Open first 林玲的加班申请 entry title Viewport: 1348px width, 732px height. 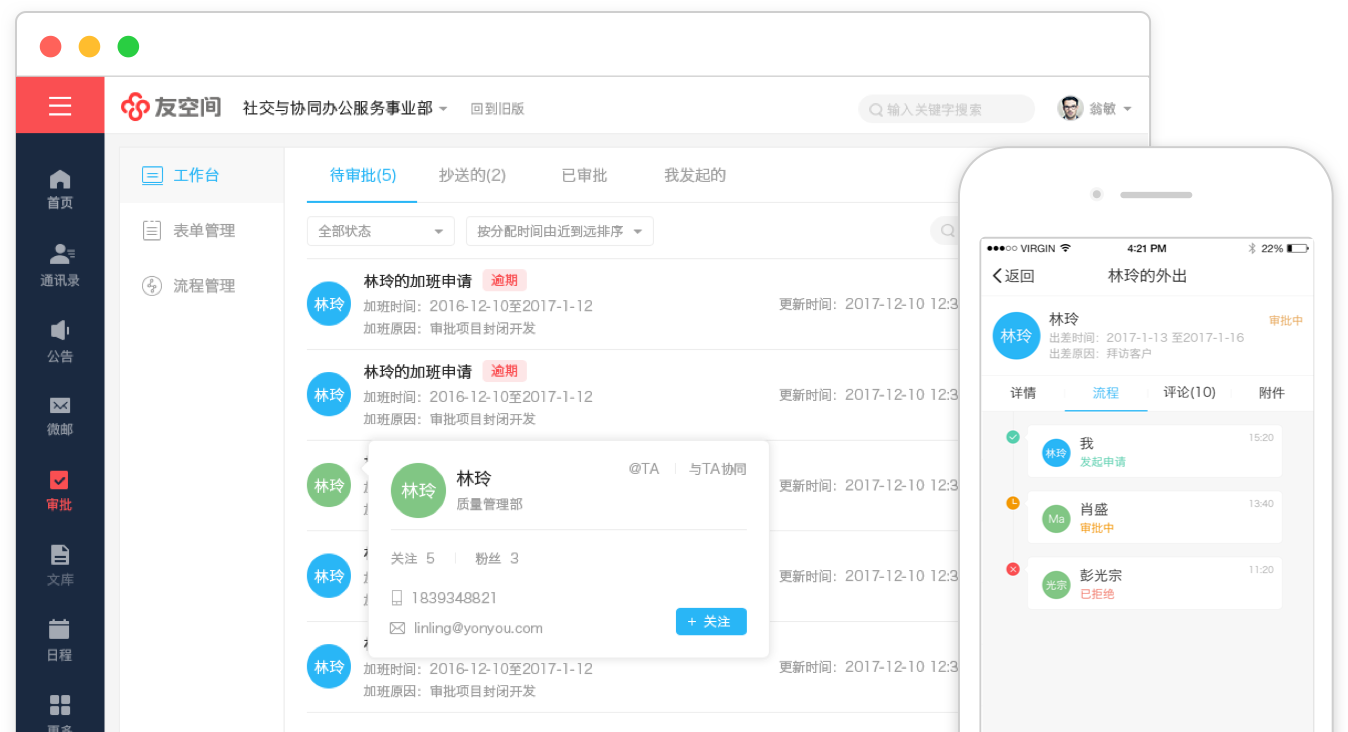tap(417, 281)
